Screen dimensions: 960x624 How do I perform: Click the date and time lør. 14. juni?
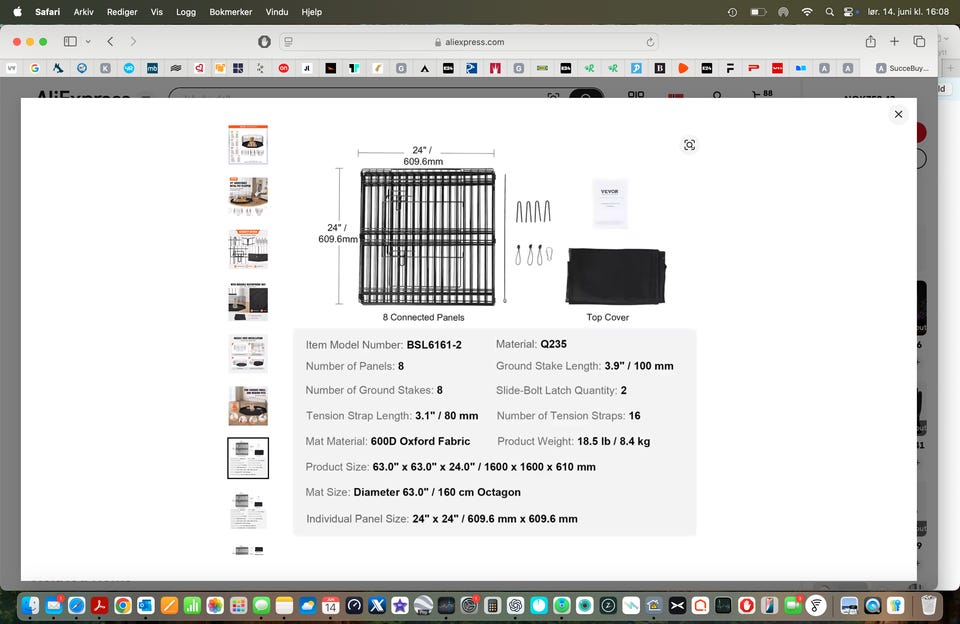coord(908,12)
